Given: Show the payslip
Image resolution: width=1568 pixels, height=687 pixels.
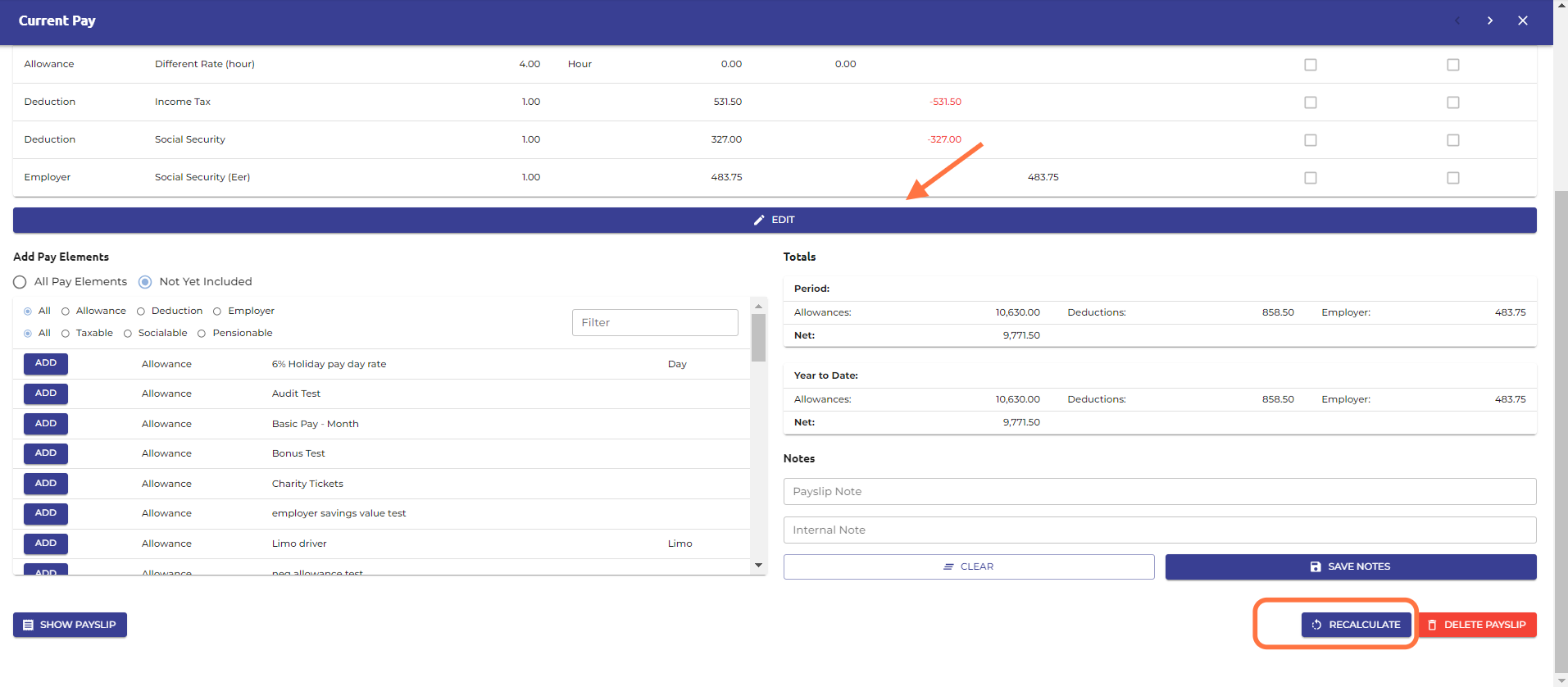Looking at the screenshot, I should (70, 625).
